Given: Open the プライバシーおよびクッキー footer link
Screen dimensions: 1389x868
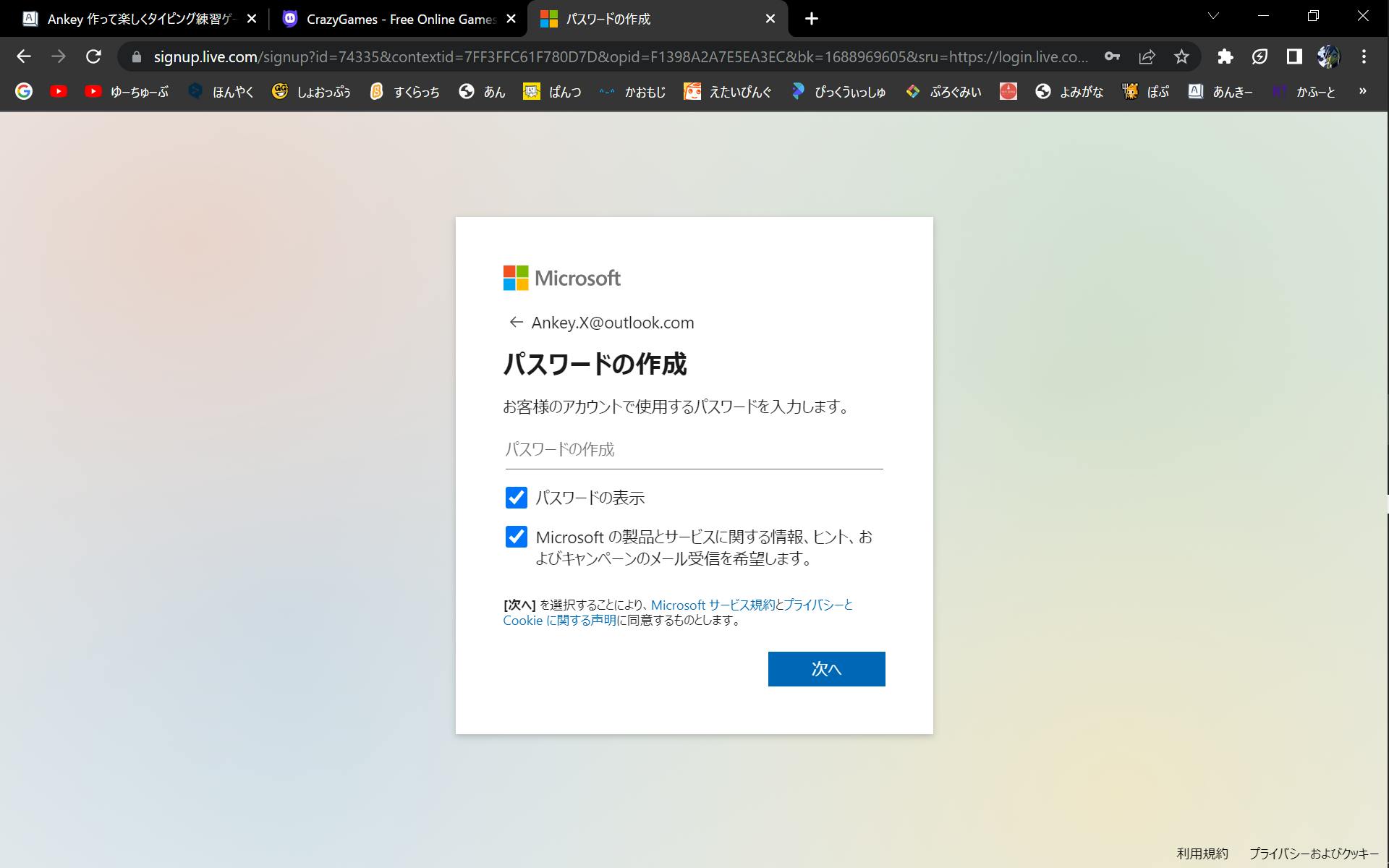Looking at the screenshot, I should pos(1313,854).
